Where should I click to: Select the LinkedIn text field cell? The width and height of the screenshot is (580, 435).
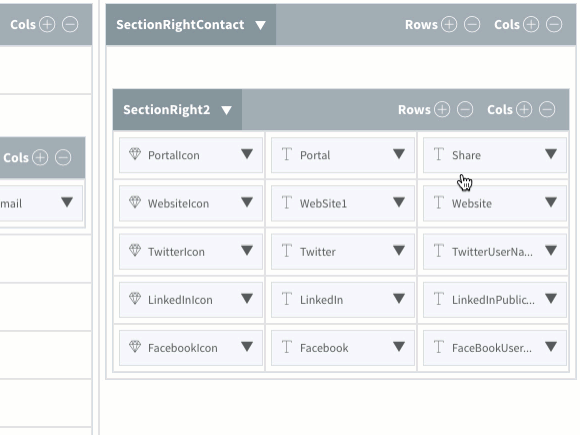343,299
